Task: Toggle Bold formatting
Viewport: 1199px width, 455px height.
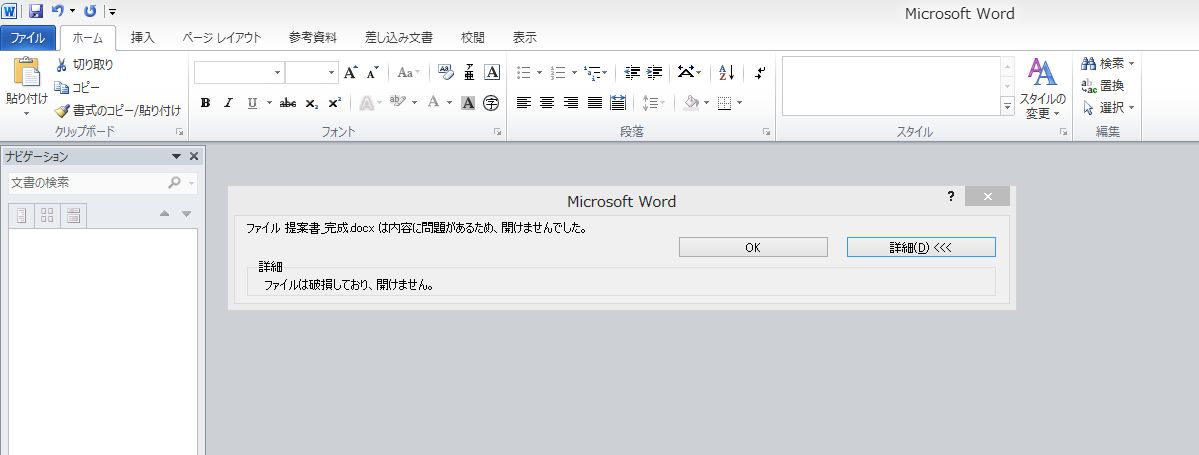Action: coord(205,103)
